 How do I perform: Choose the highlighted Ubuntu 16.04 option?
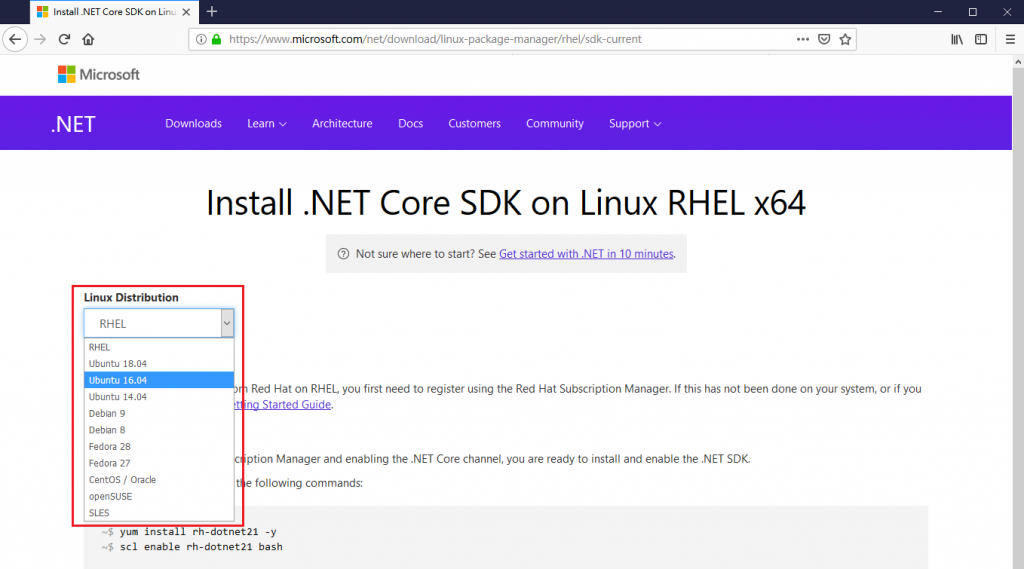tap(159, 380)
